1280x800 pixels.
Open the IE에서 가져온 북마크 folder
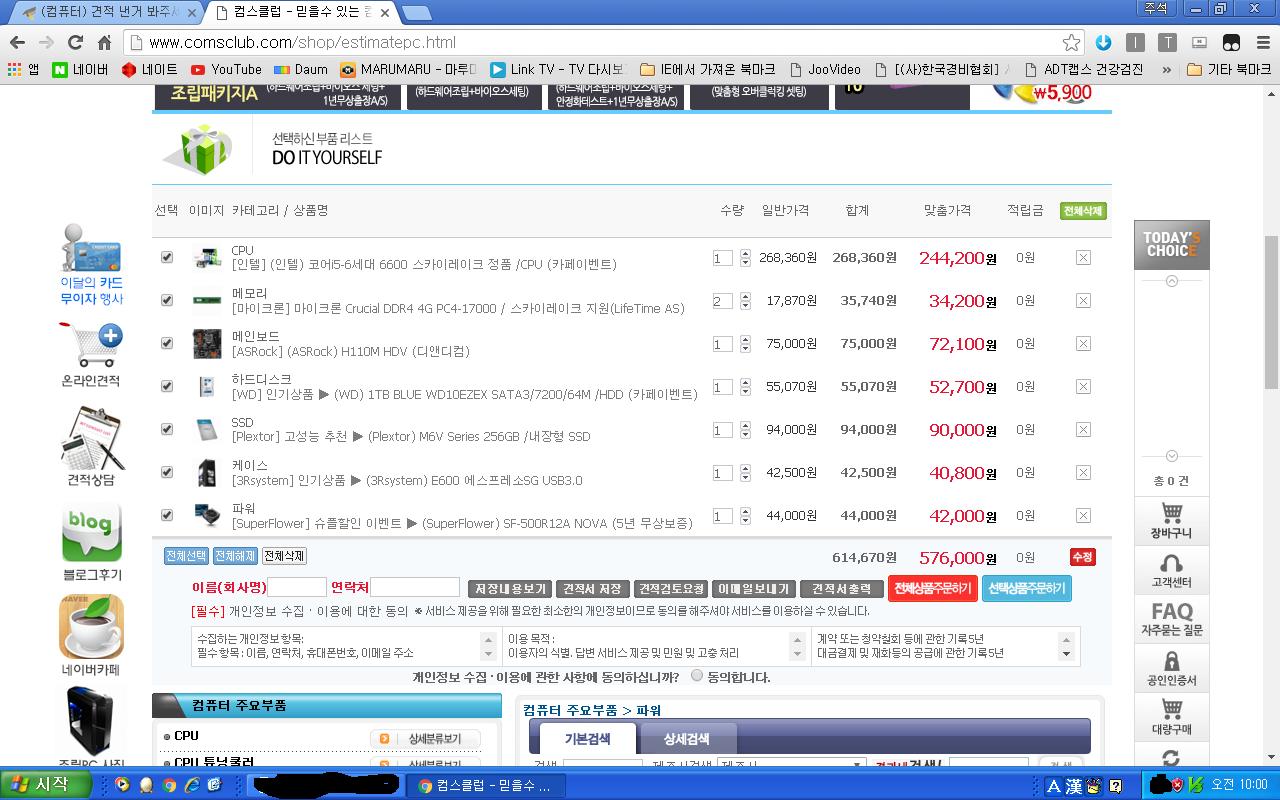pyautogui.click(x=708, y=70)
